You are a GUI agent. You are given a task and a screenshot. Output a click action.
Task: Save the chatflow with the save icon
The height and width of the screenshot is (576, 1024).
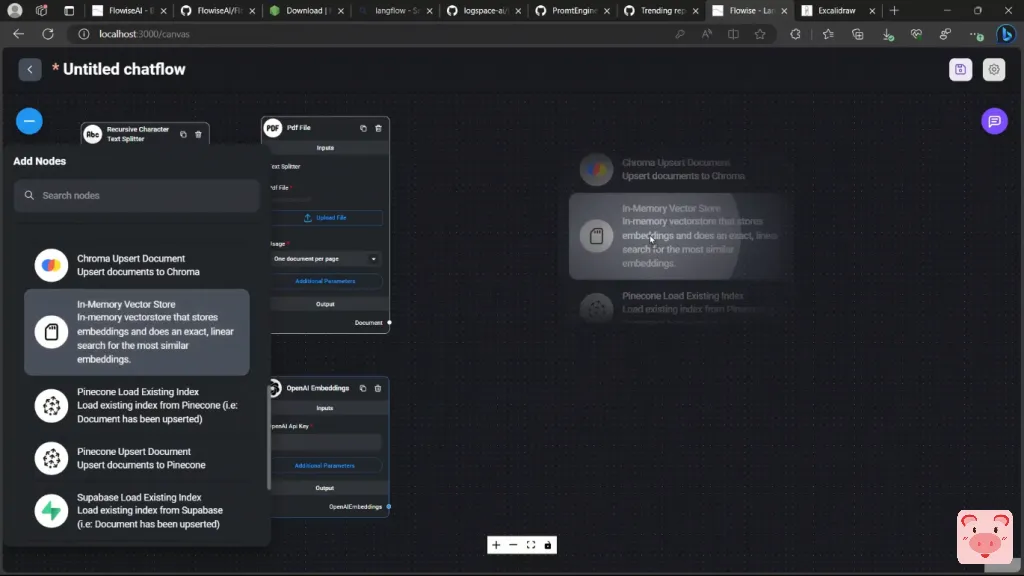pos(960,70)
